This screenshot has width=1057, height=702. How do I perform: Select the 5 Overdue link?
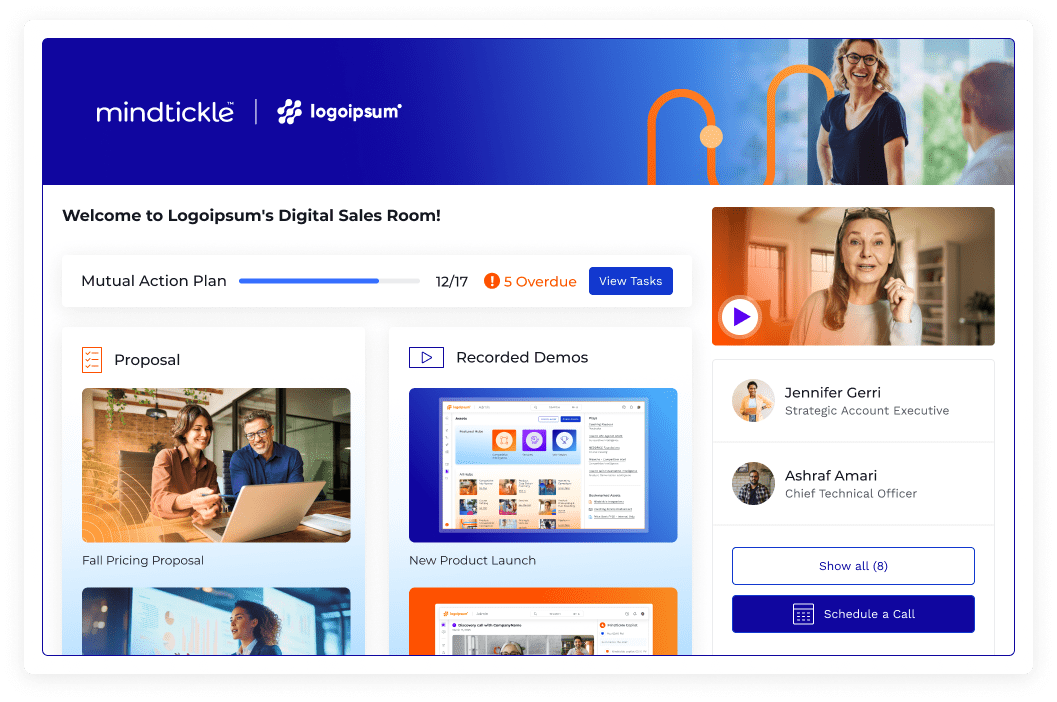540,282
